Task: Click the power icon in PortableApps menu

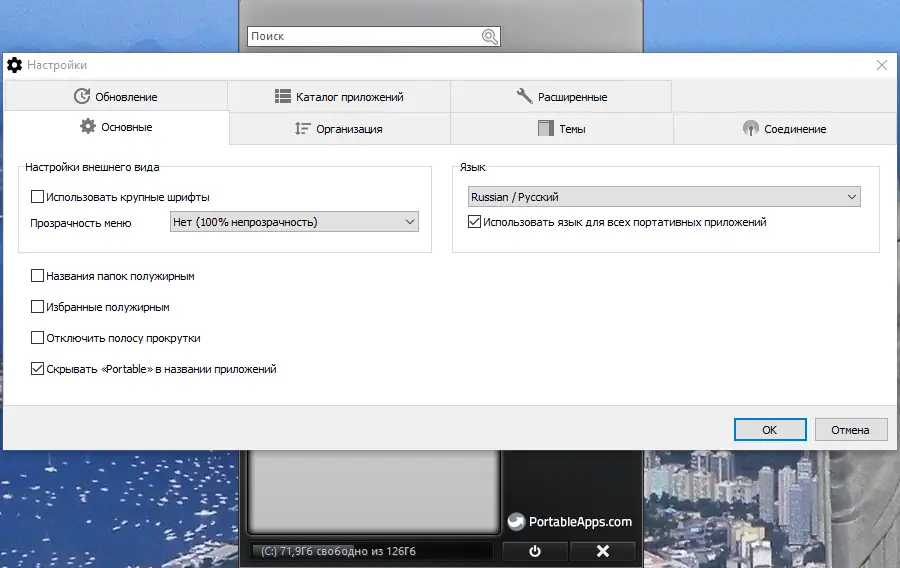Action: coord(535,551)
